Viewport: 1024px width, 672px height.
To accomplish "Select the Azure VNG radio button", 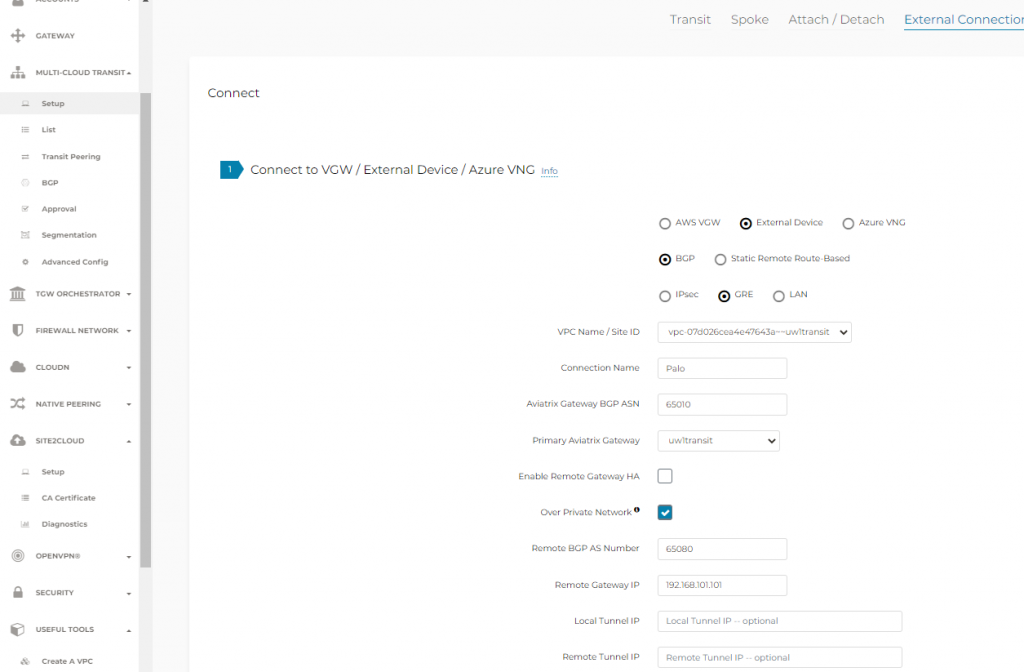I will click(x=848, y=224).
